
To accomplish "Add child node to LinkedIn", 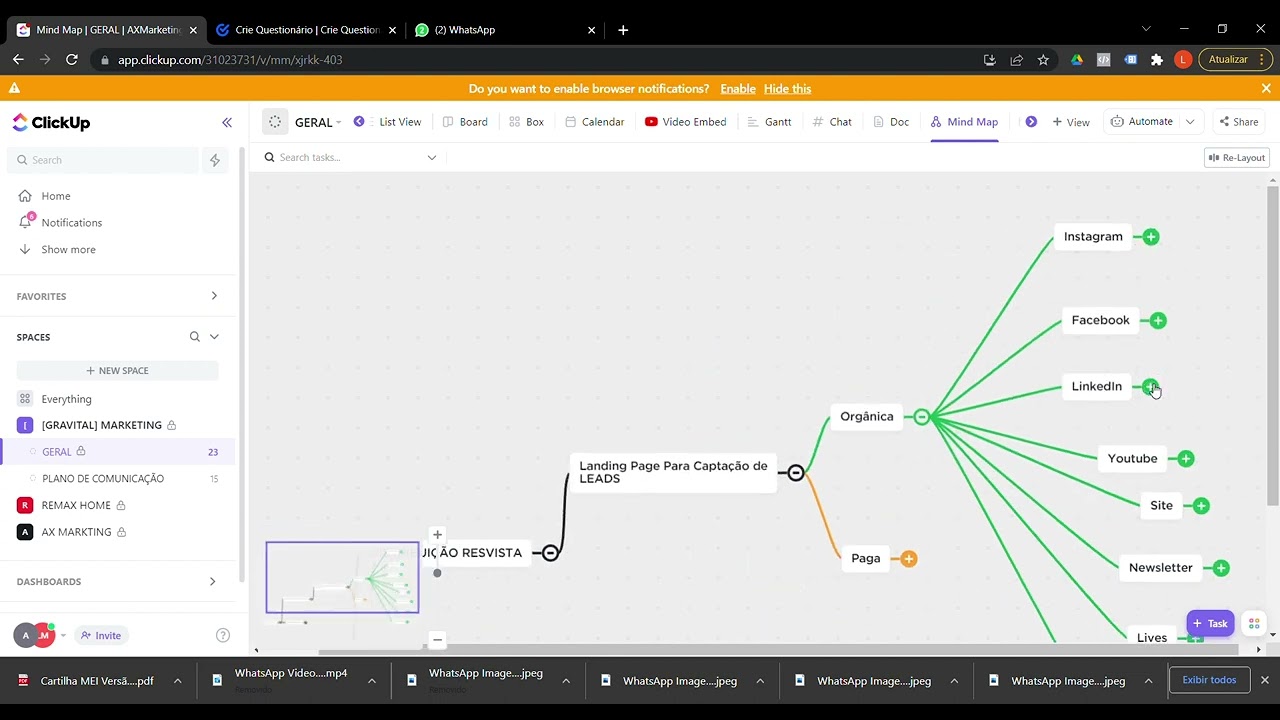I will pyautogui.click(x=1151, y=387).
